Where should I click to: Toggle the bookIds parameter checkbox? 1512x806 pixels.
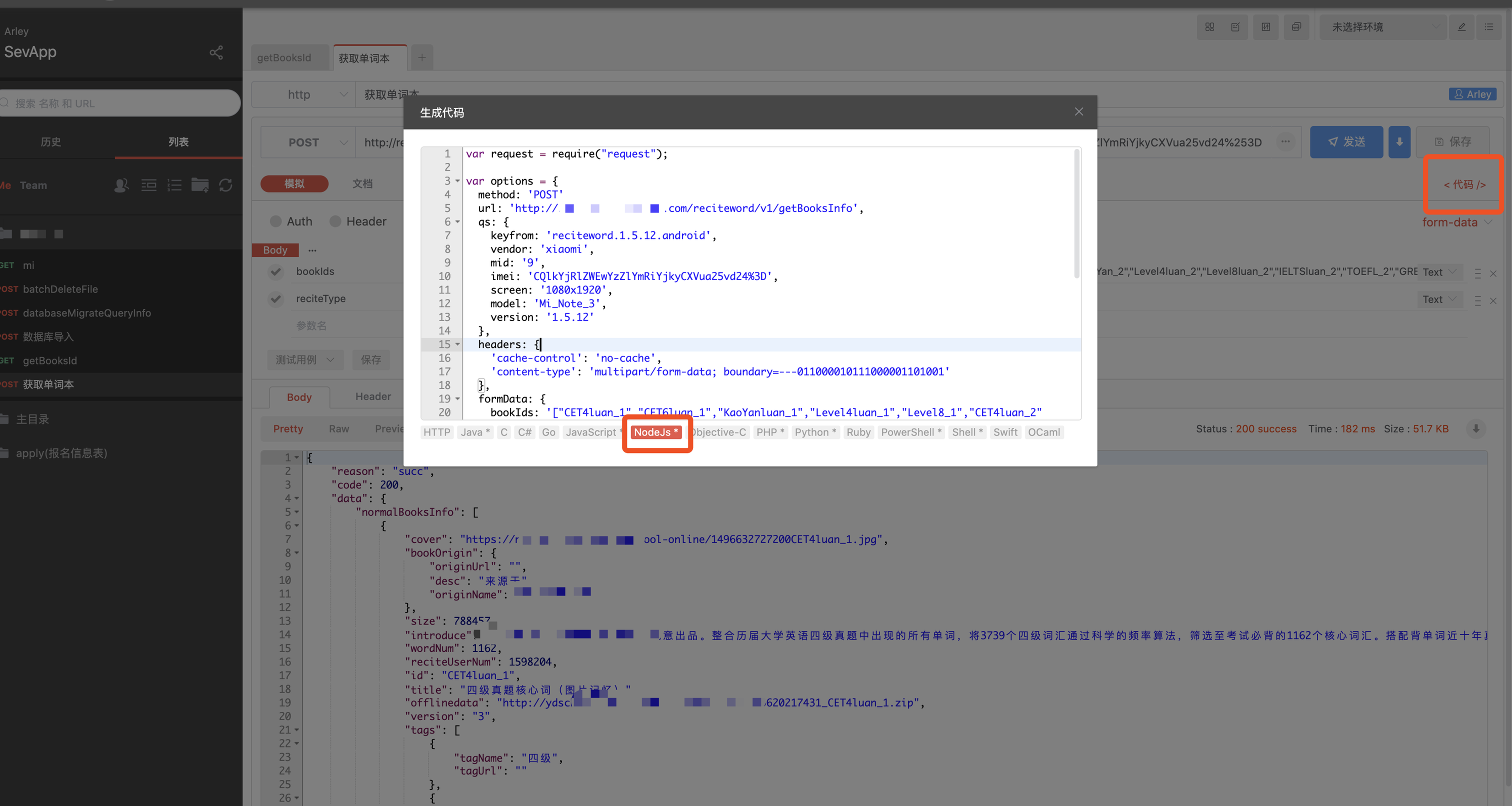(276, 271)
